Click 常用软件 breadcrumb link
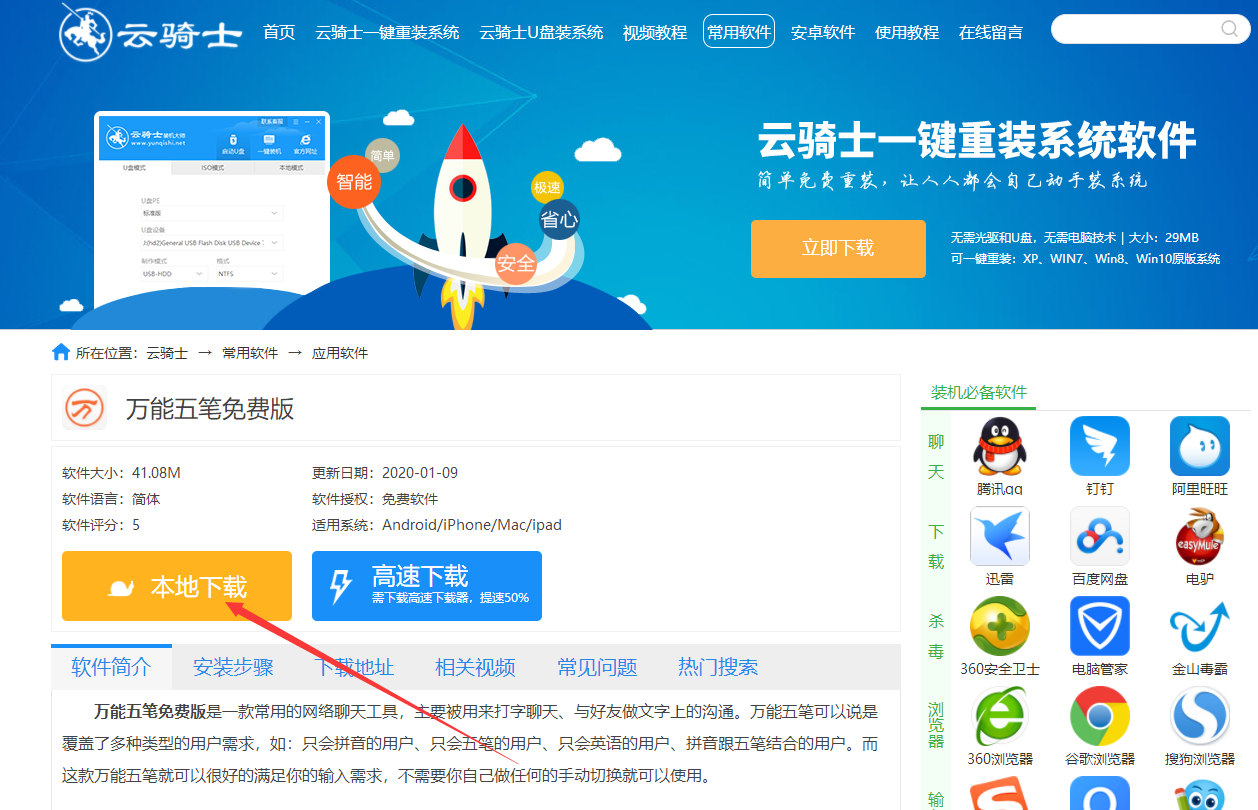 point(250,353)
